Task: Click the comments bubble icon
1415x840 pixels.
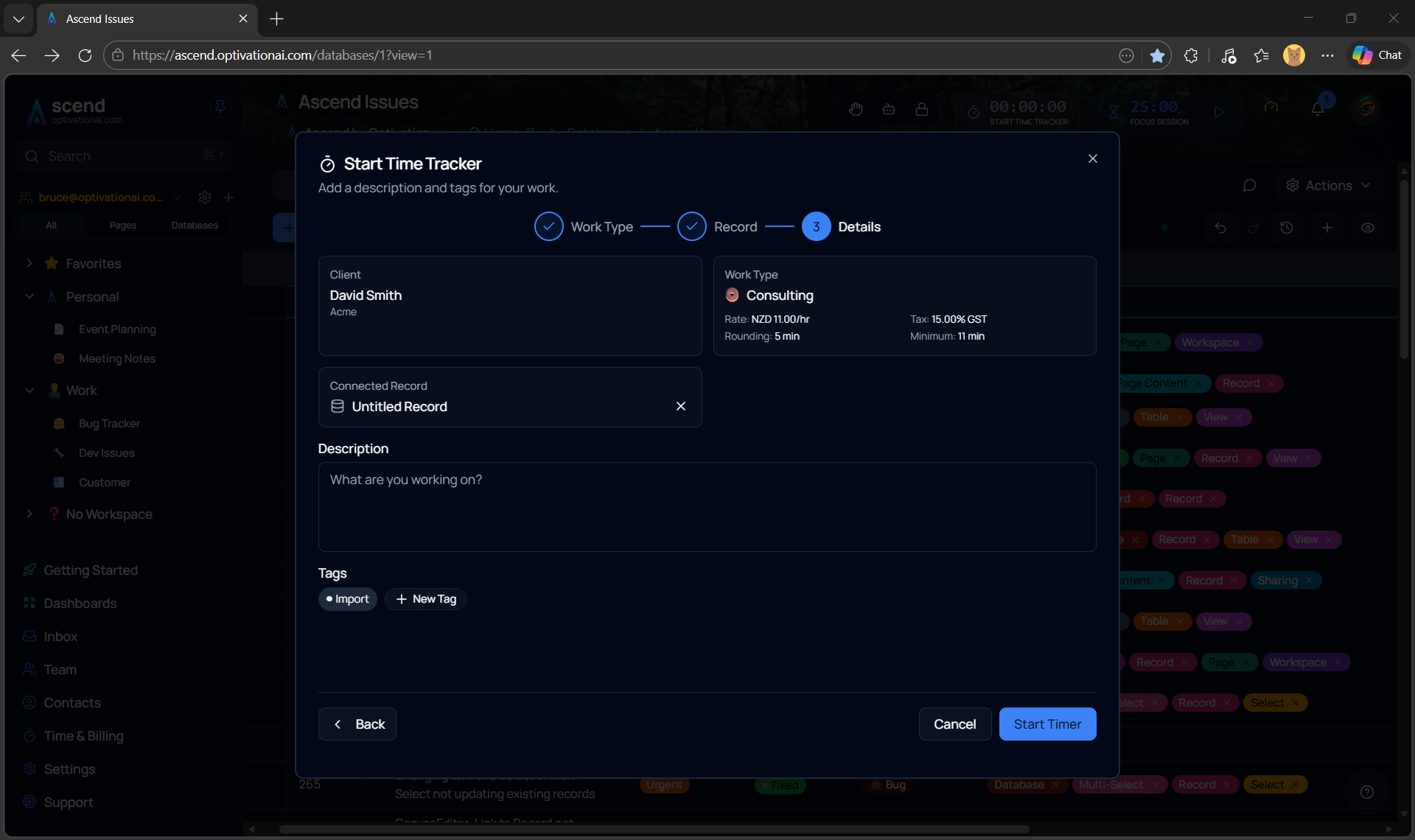Action: click(x=1249, y=186)
